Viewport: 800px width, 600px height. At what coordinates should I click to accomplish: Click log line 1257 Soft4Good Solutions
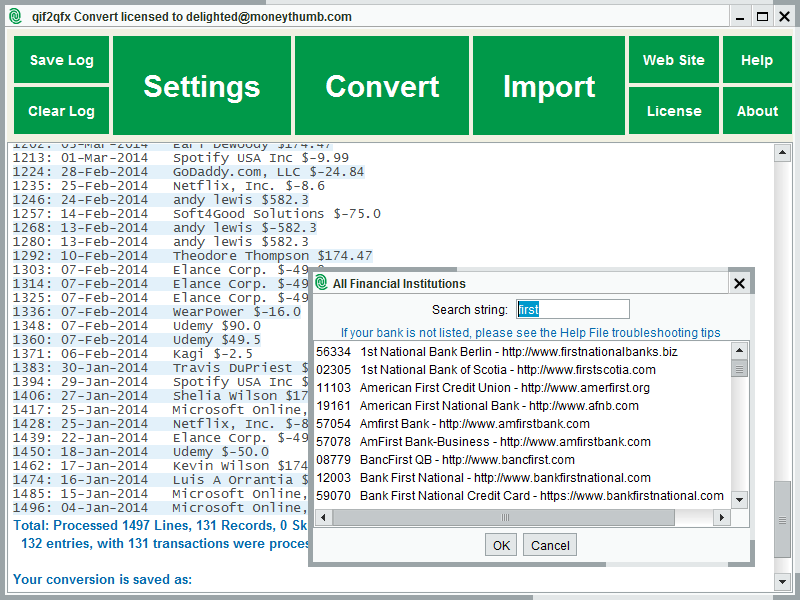[197, 214]
